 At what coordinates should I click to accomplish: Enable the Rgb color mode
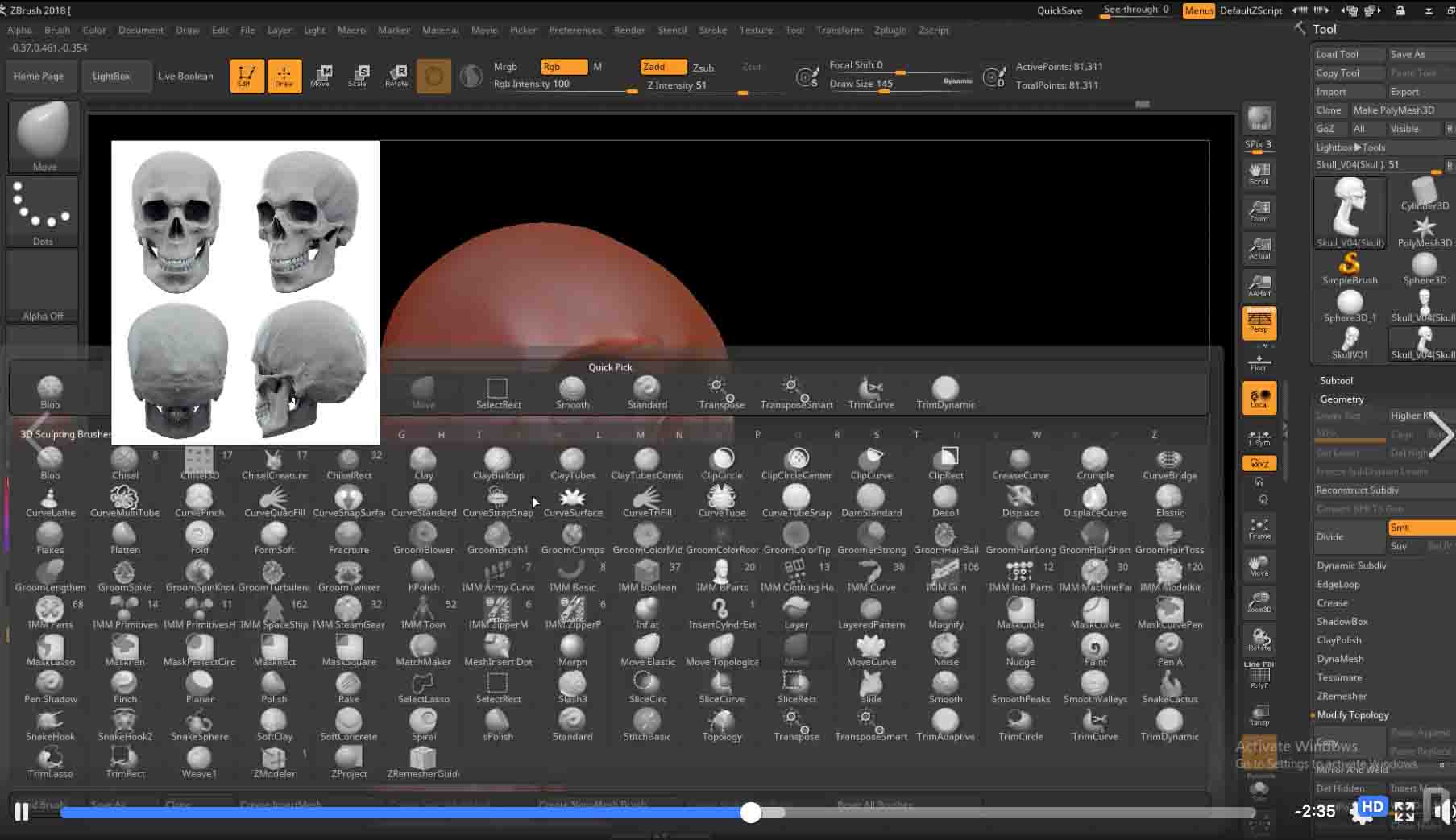[x=563, y=67]
